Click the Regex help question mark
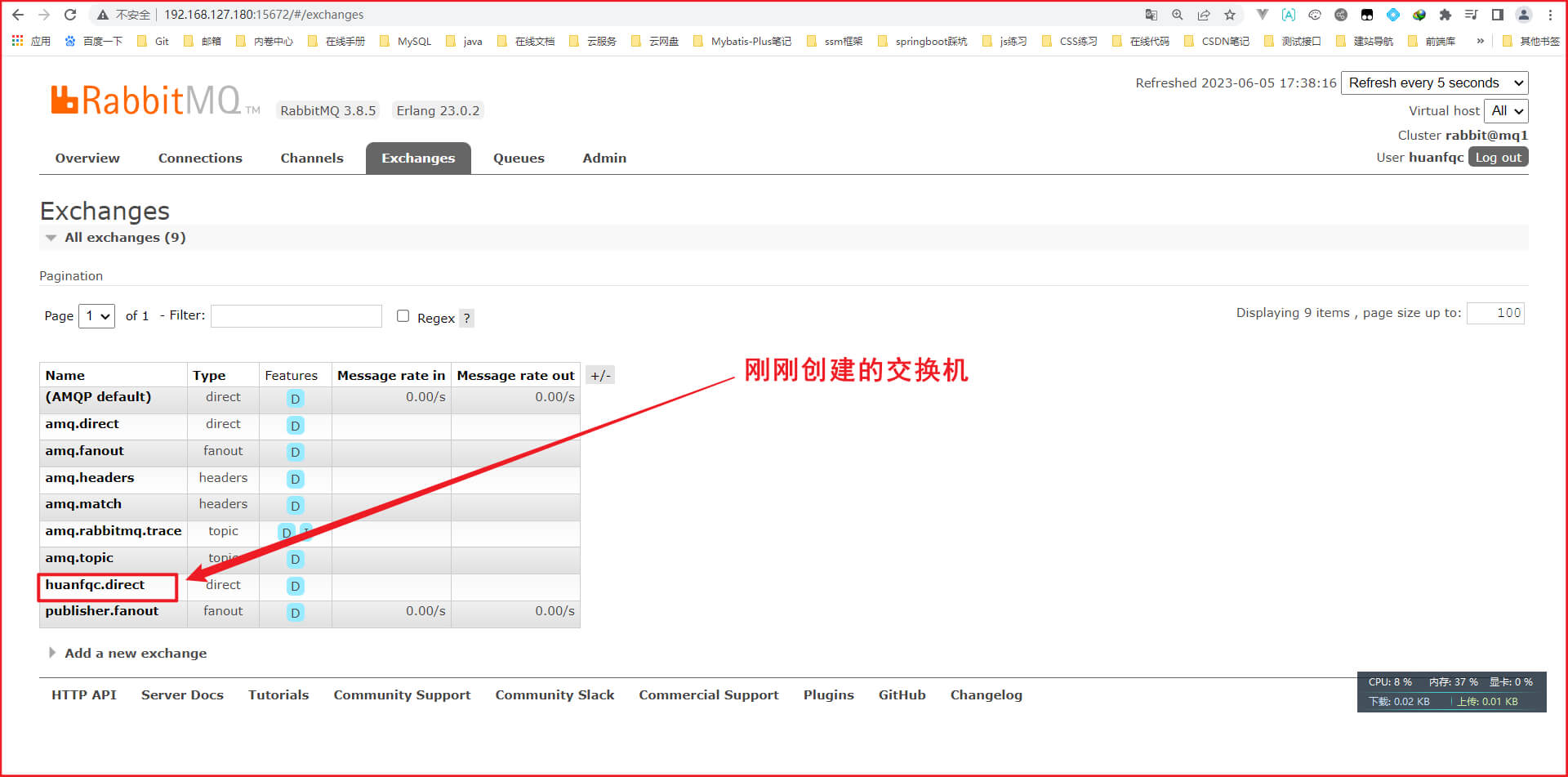The height and width of the screenshot is (777, 1568). 466,318
